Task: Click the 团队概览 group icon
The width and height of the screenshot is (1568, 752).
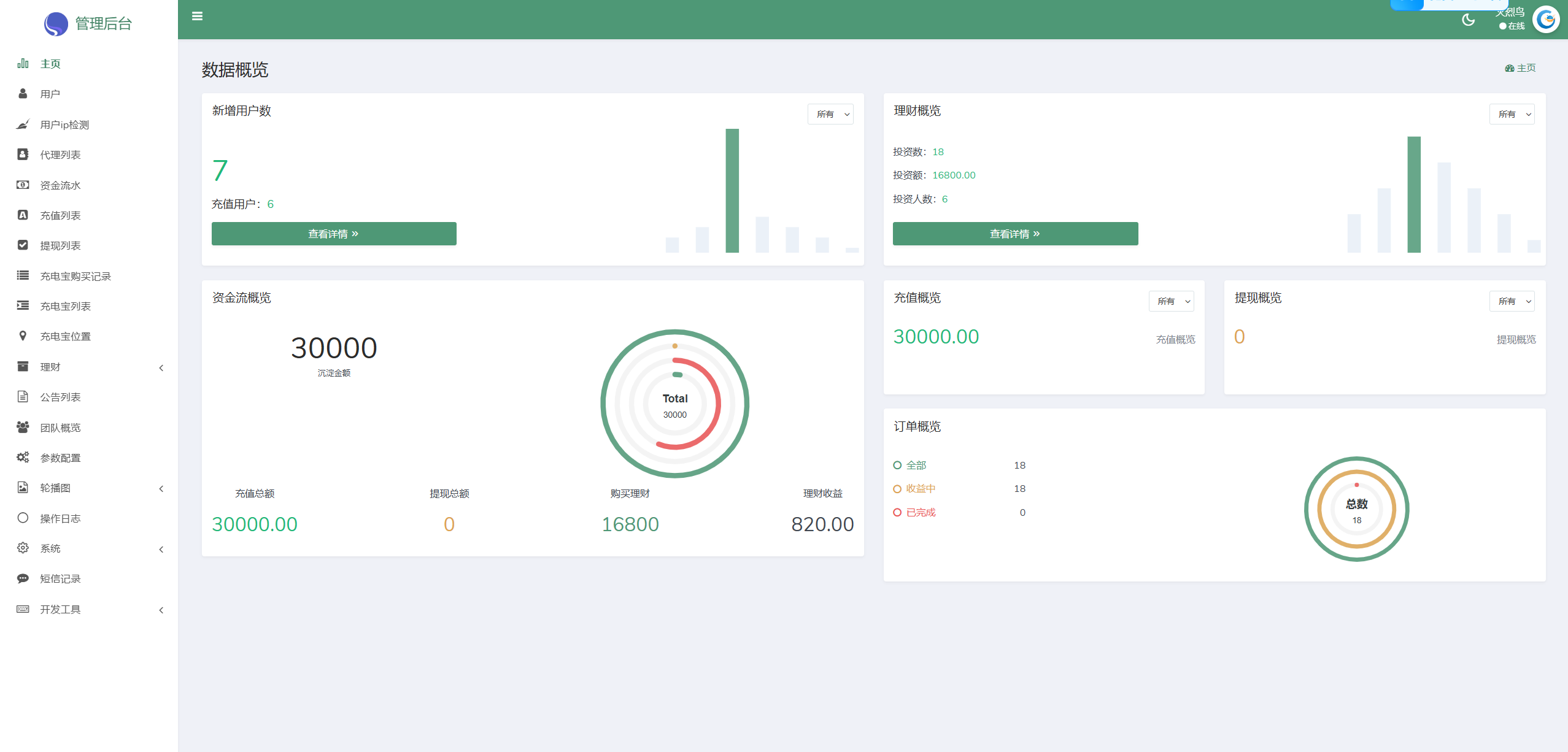Action: point(23,427)
